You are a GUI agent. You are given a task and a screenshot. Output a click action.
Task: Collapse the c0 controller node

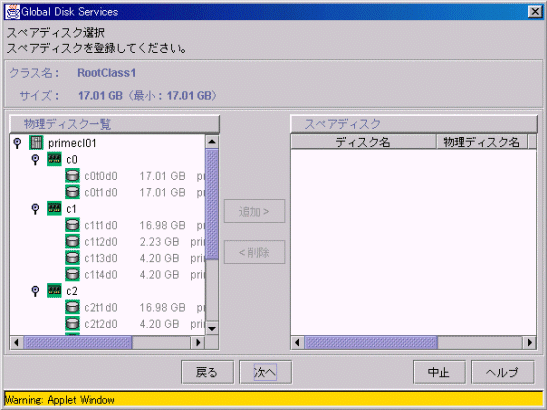tap(35, 159)
